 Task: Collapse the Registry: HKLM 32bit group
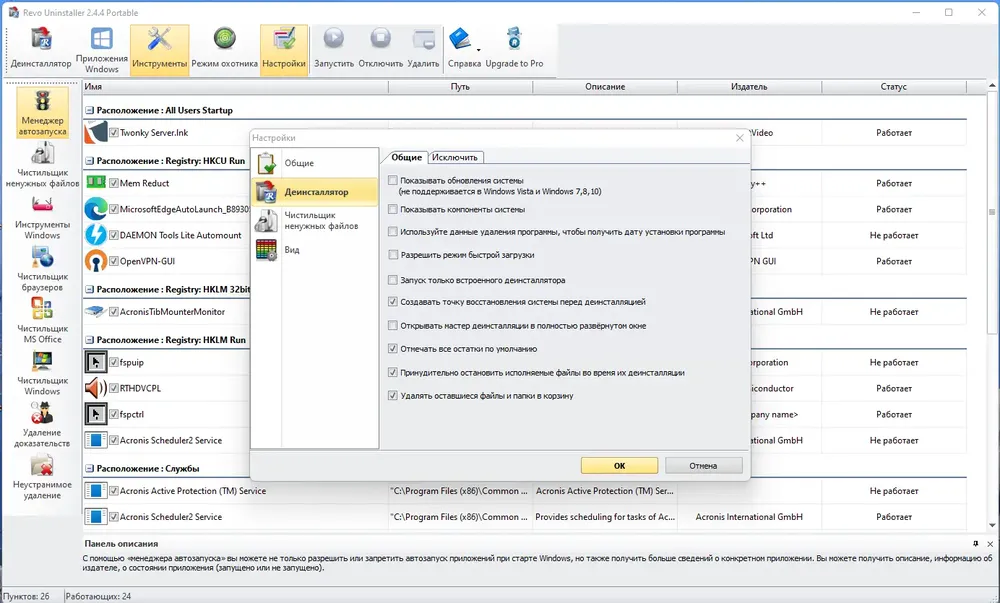[90, 289]
